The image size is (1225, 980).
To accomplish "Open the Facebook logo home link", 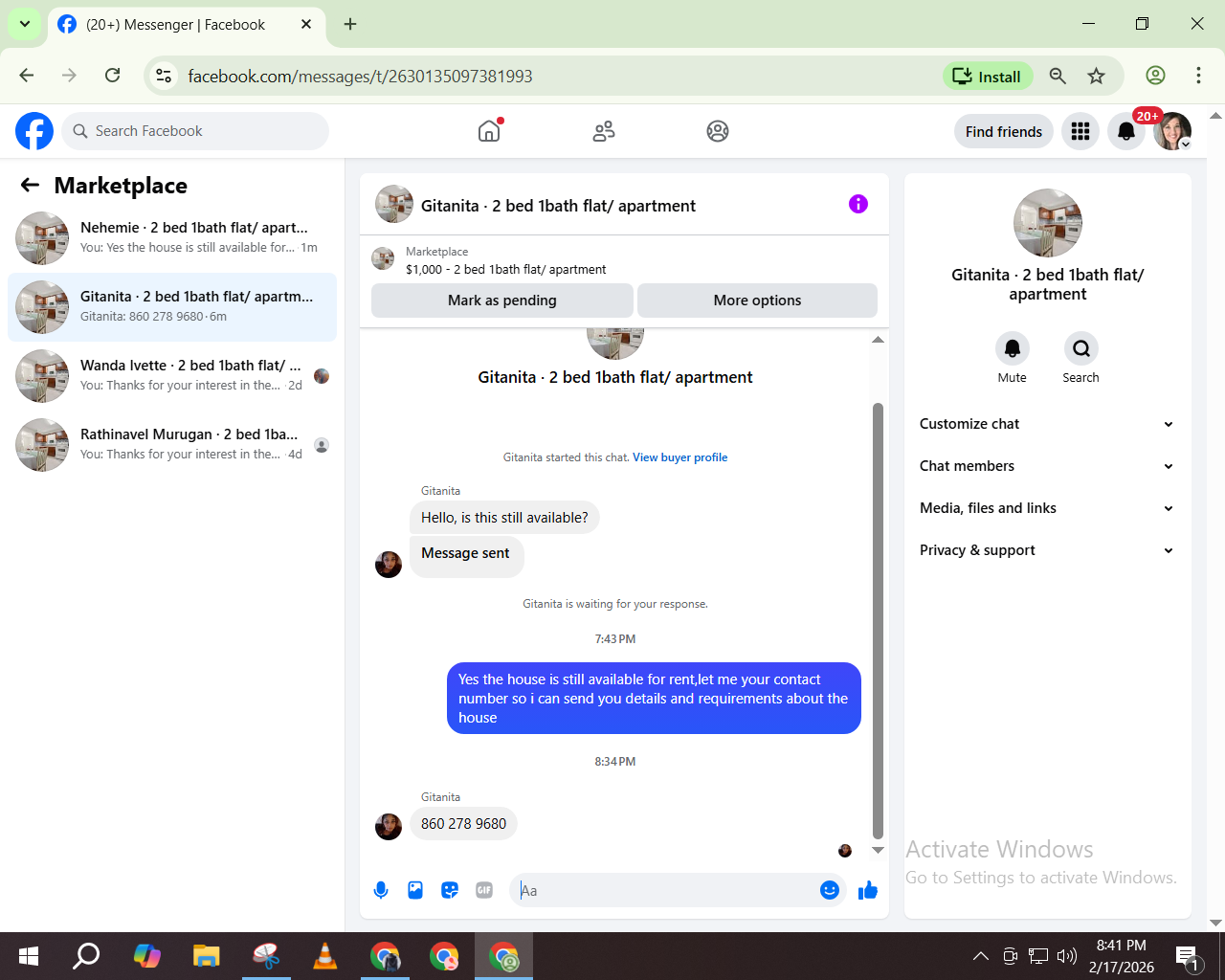I will (34, 131).
